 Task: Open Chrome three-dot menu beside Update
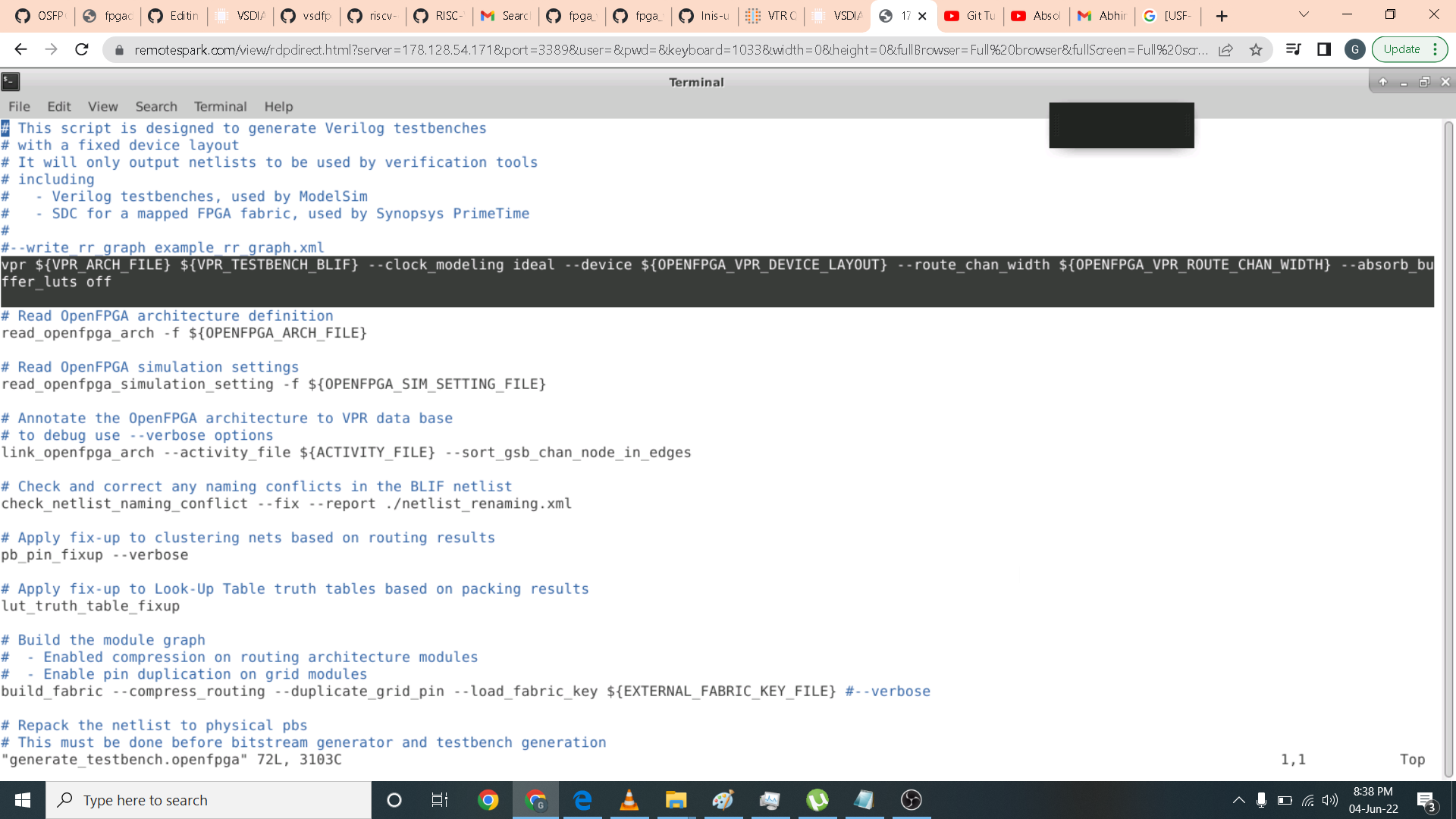(x=1436, y=49)
